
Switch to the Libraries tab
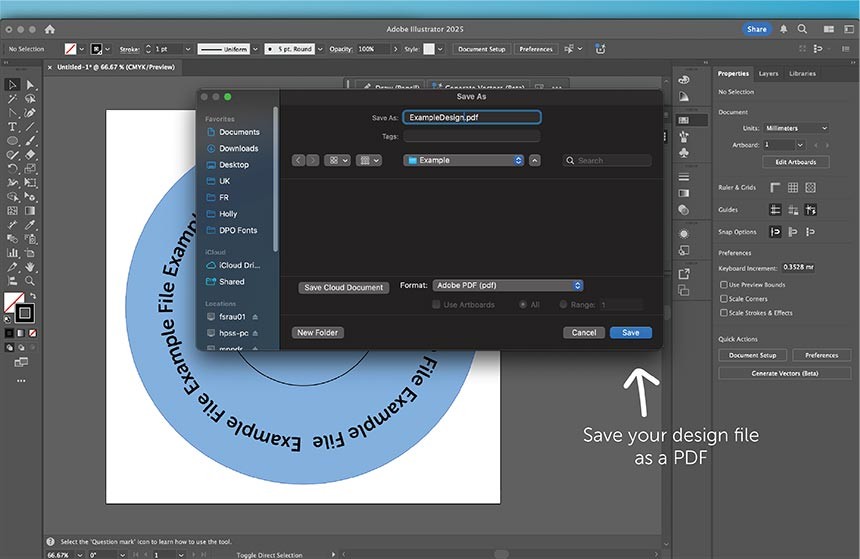pyautogui.click(x=802, y=74)
